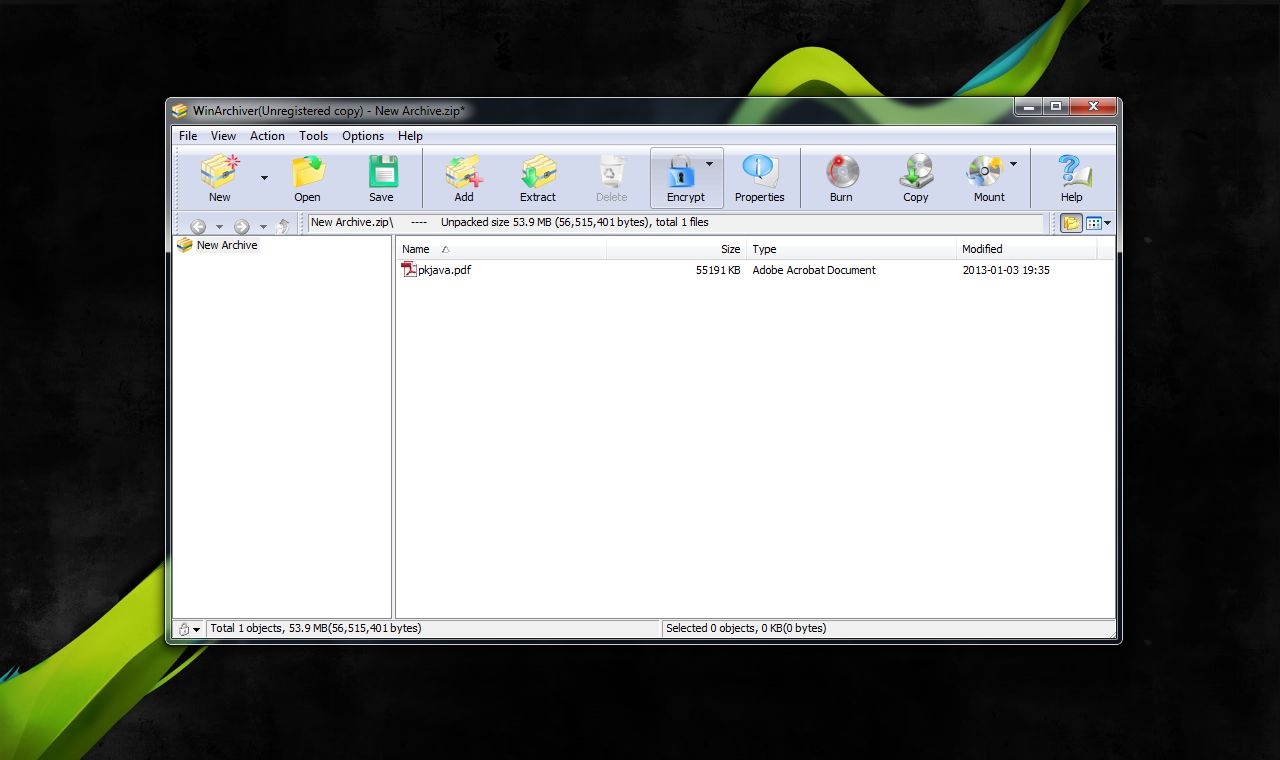Open the Help menu
This screenshot has height=760, width=1280.
click(410, 136)
